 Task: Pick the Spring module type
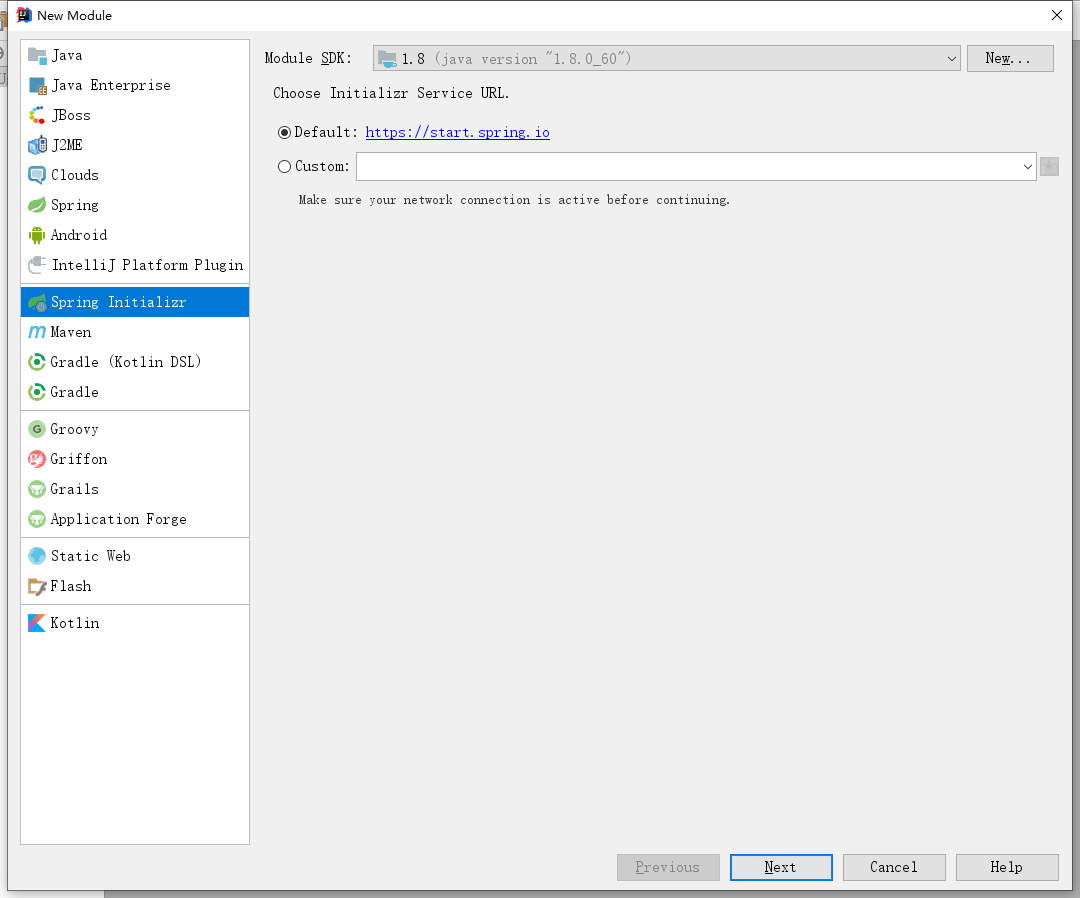pyautogui.click(x=74, y=205)
